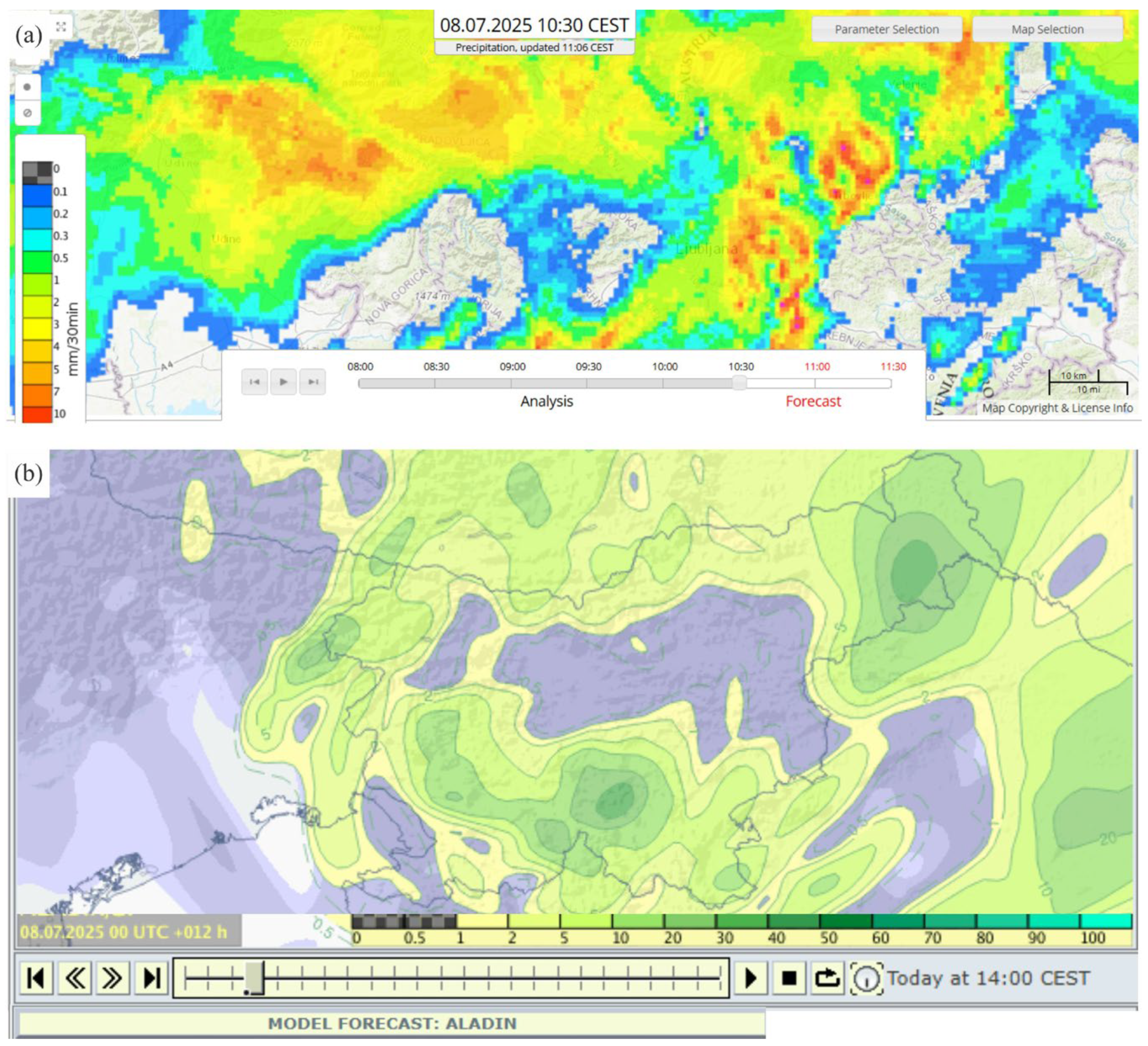Stop the ALADIN forecast animation
1148x1046 pixels.
[789, 979]
